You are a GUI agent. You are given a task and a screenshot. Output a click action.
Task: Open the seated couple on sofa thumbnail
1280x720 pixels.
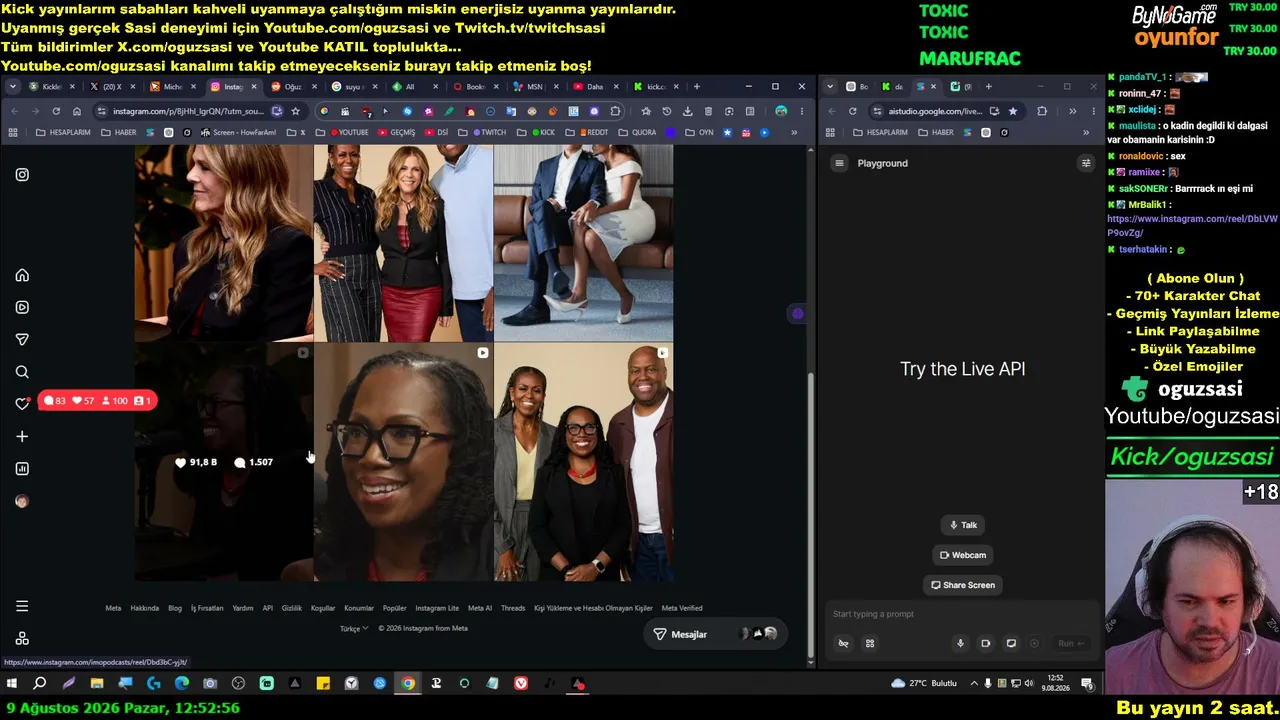click(583, 242)
